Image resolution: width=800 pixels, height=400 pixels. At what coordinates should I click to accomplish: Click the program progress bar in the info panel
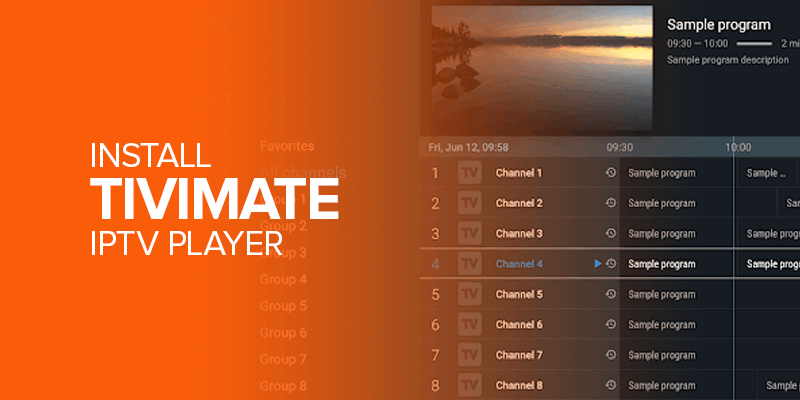[754, 44]
